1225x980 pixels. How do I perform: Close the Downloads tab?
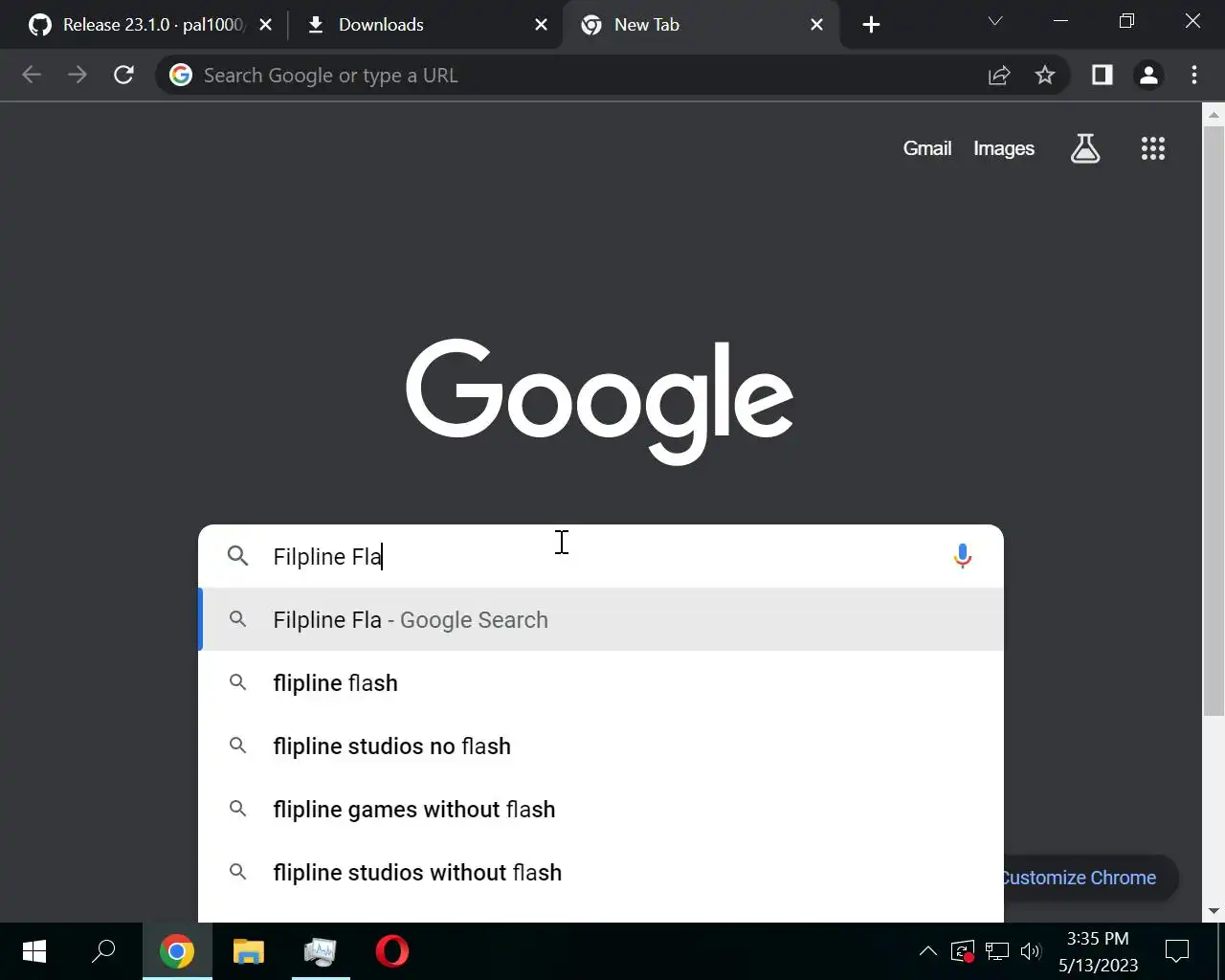click(x=542, y=25)
